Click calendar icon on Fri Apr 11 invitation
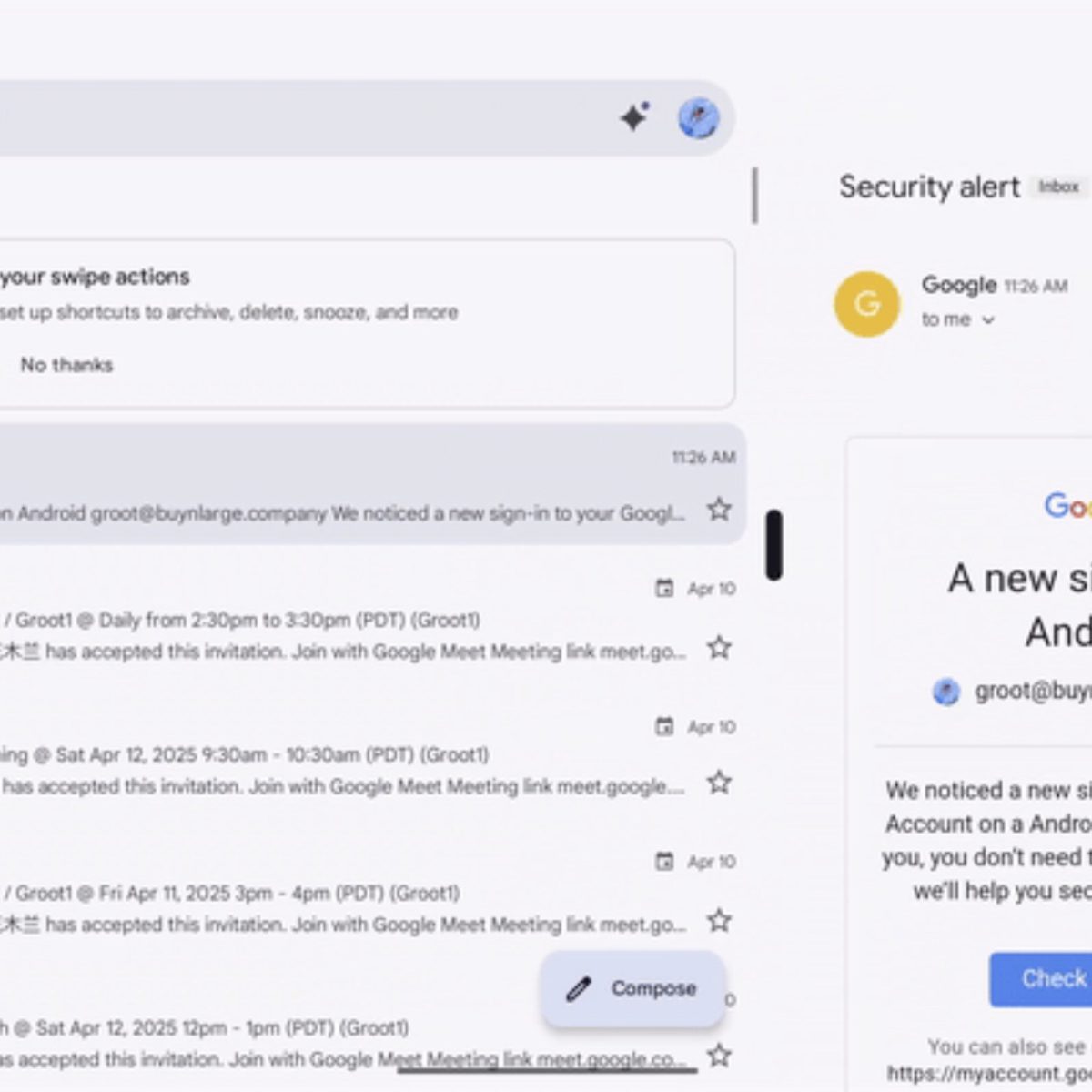Viewport: 1092px width, 1092px height. pos(664,861)
